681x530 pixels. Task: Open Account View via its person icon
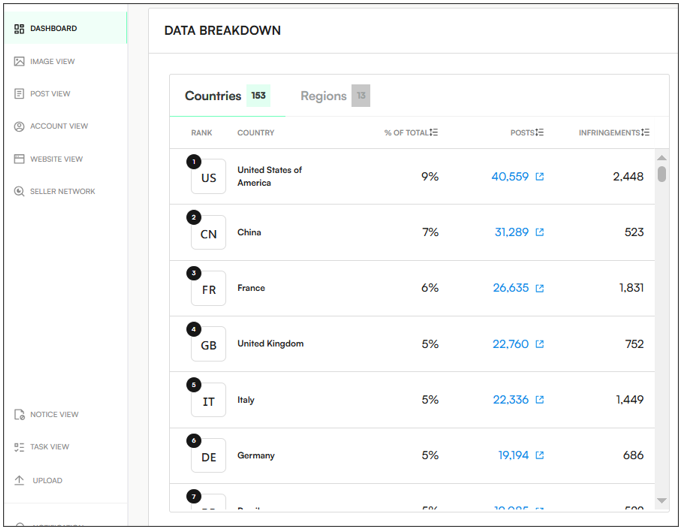(19, 127)
